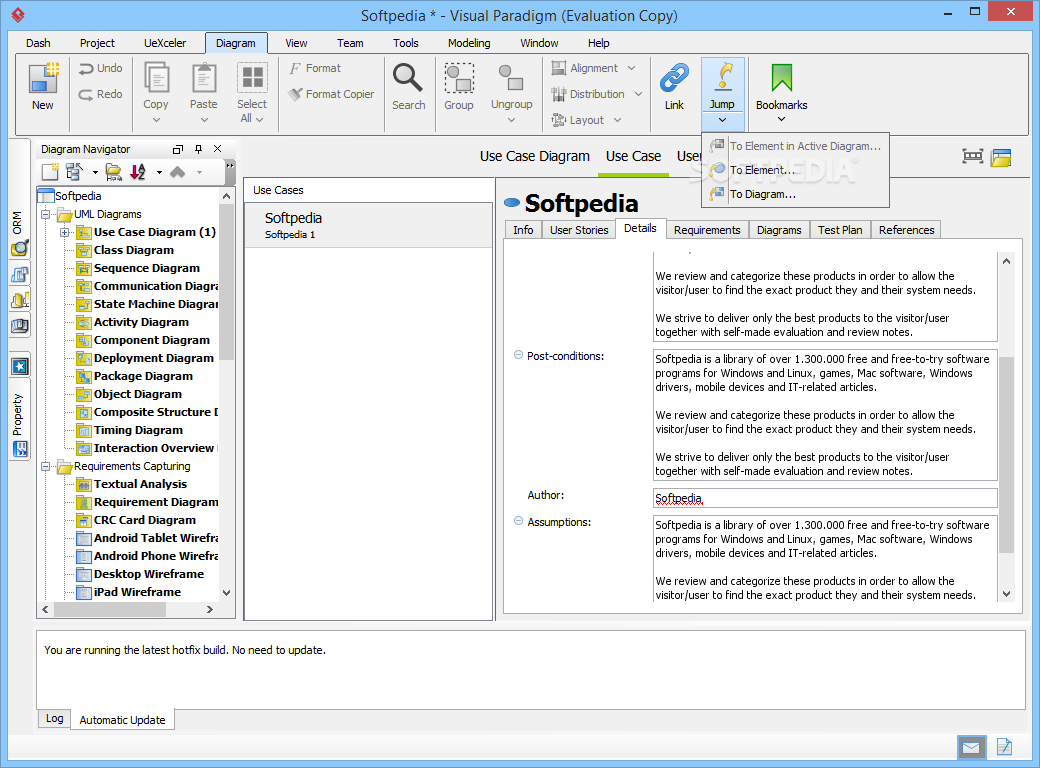This screenshot has height=768, width=1040.
Task: Open the Layout dropdown
Action: (587, 120)
